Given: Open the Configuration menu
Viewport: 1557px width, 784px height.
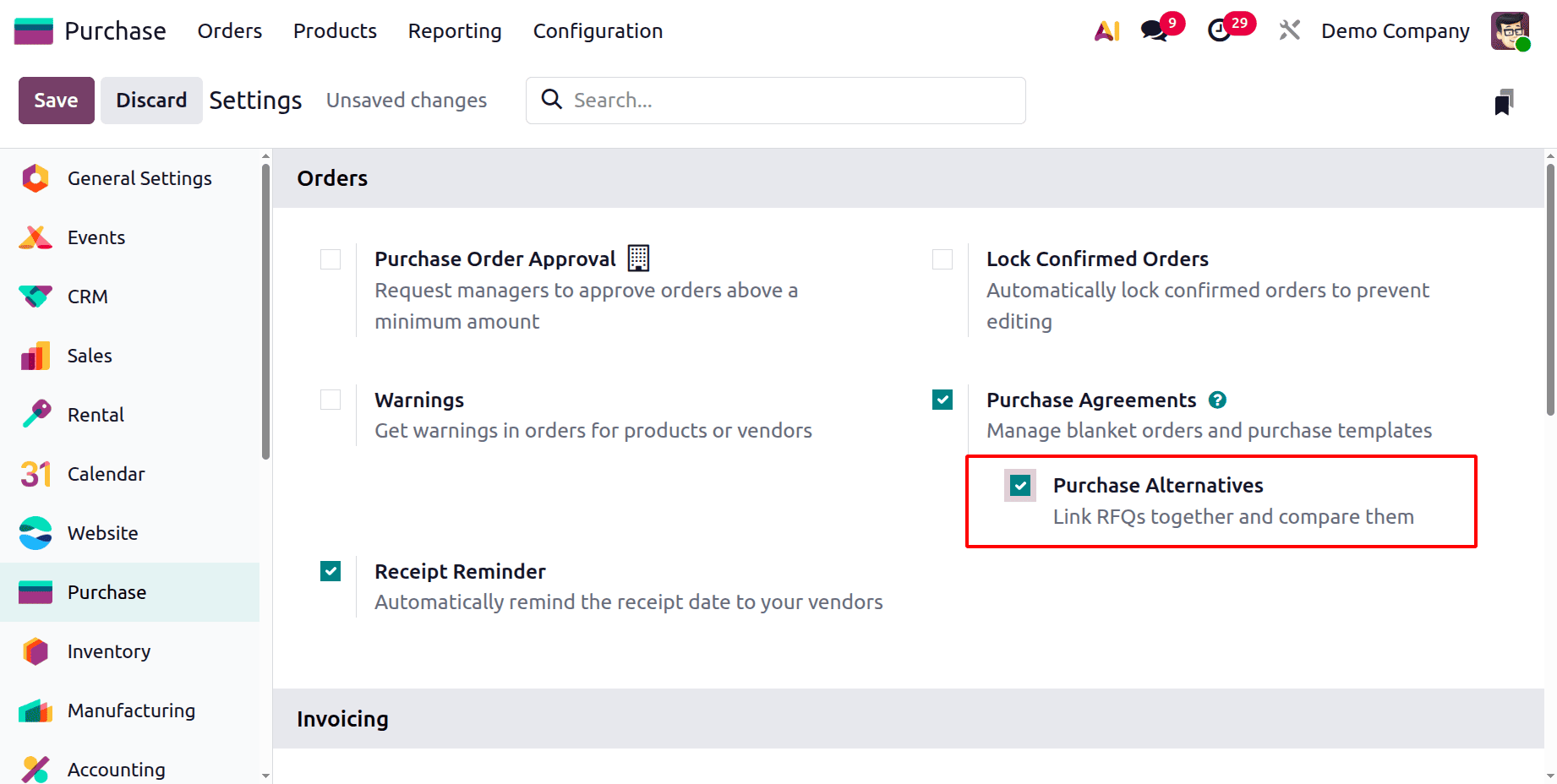Looking at the screenshot, I should [x=597, y=31].
